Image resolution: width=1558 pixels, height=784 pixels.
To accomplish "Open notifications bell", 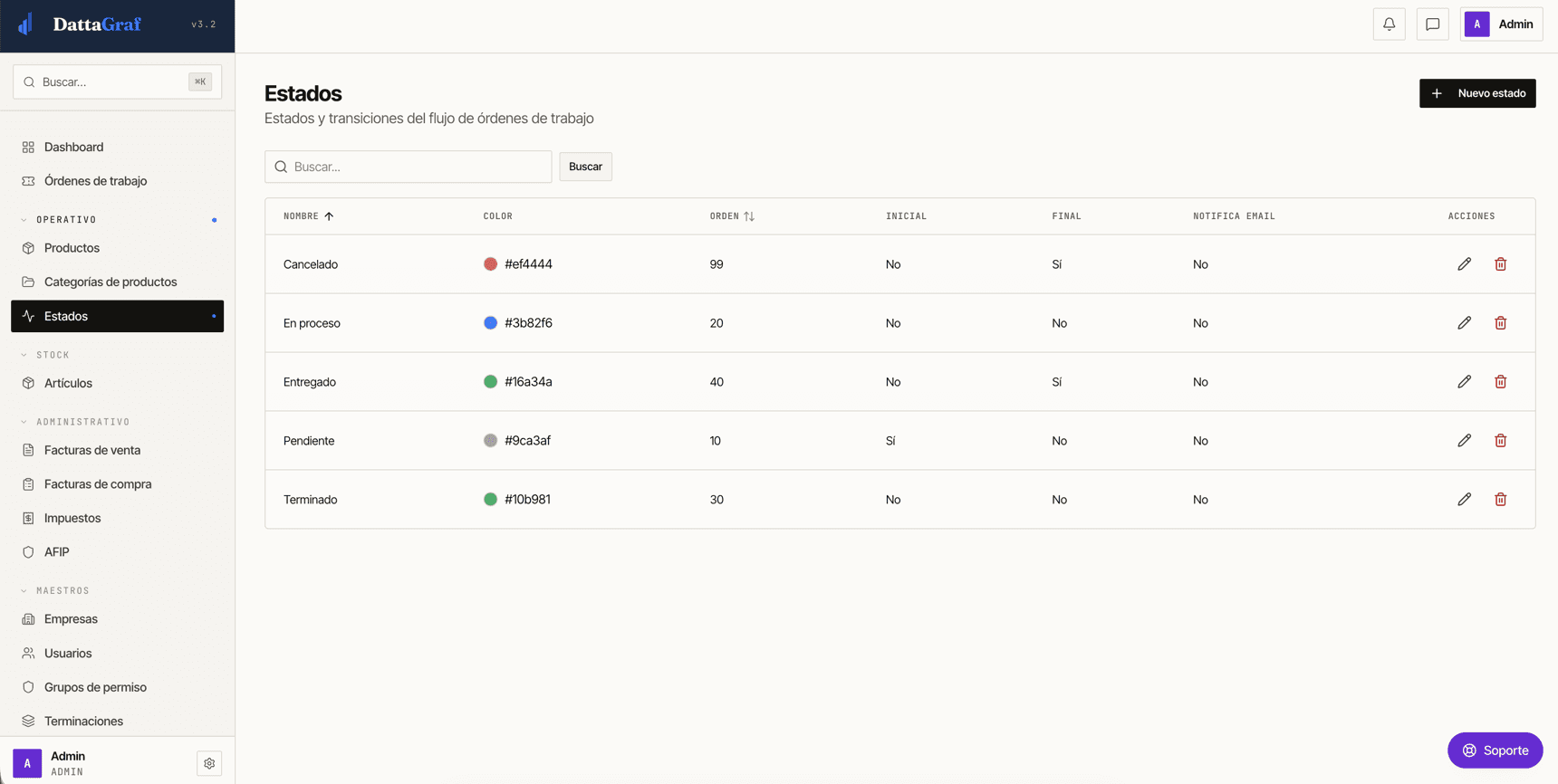I will tap(1389, 24).
